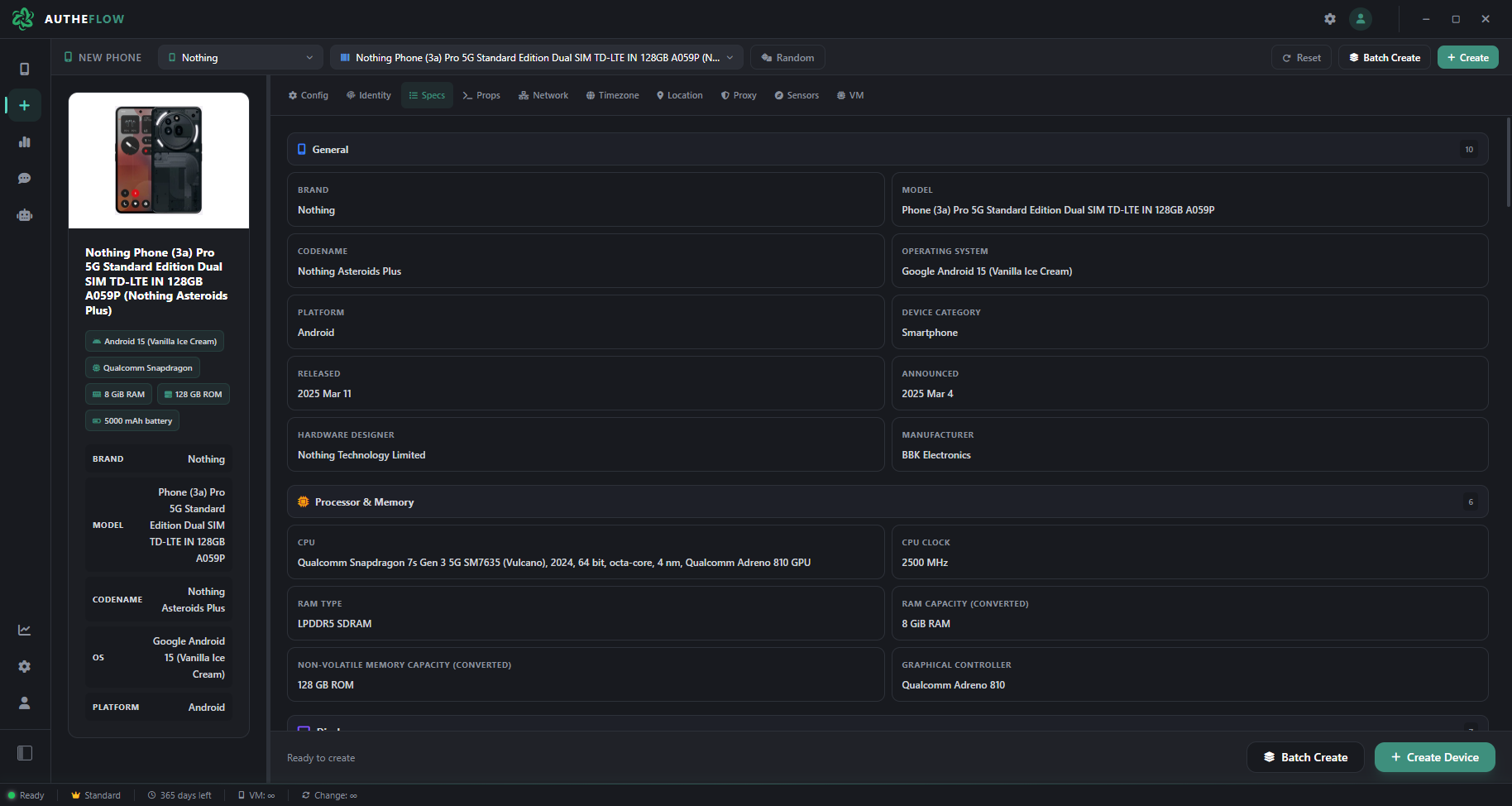Viewport: 1512px width, 806px height.
Task: Open the robot automation sidebar icon
Action: (x=25, y=215)
